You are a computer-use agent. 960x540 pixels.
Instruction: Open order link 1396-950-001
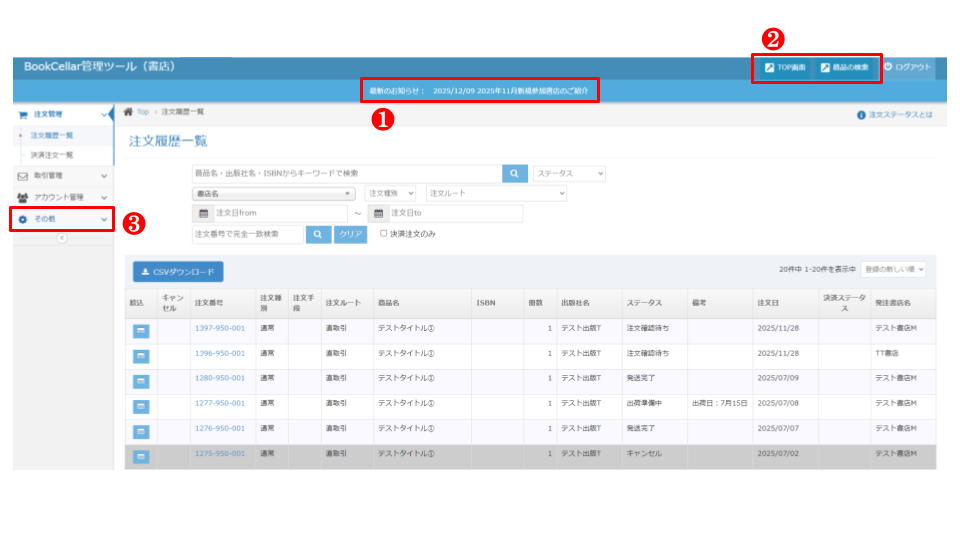pos(219,353)
